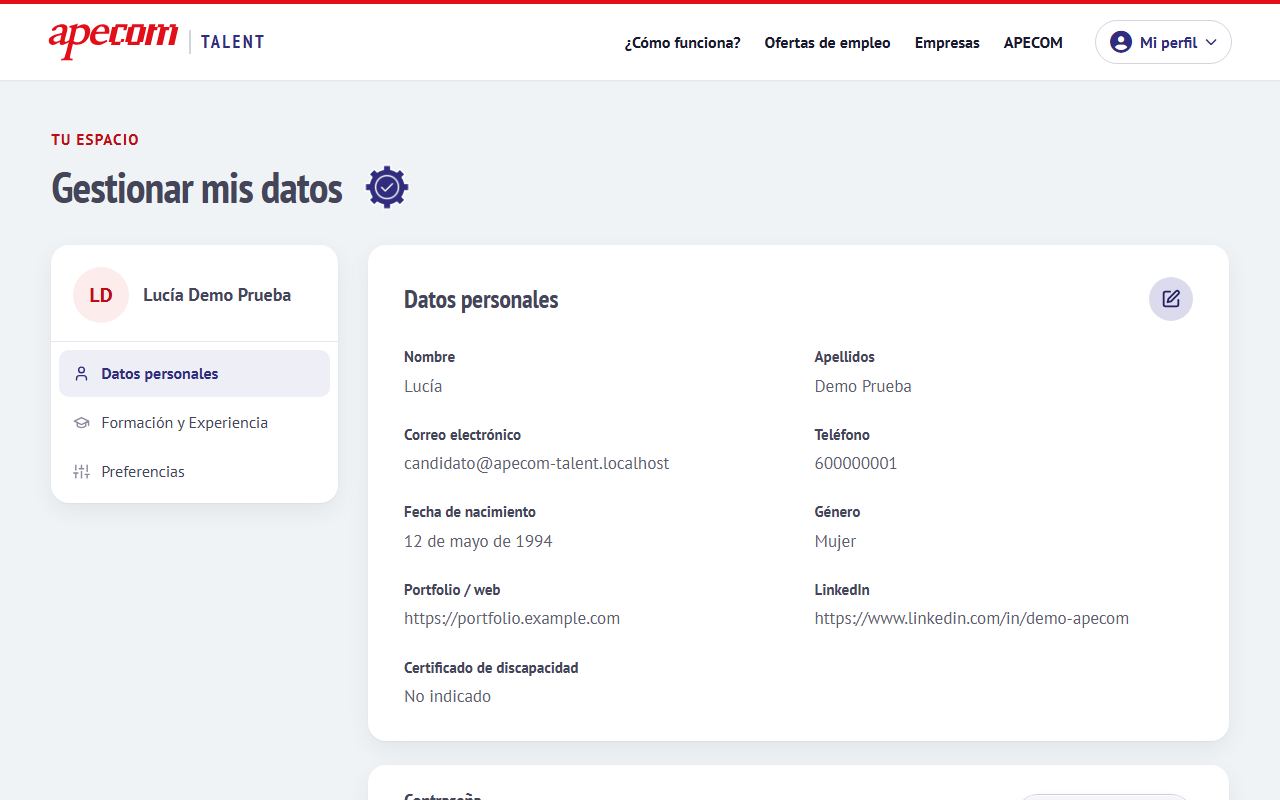The height and width of the screenshot is (800, 1280).
Task: Click the TU ESPACIO label
Action: point(95,140)
